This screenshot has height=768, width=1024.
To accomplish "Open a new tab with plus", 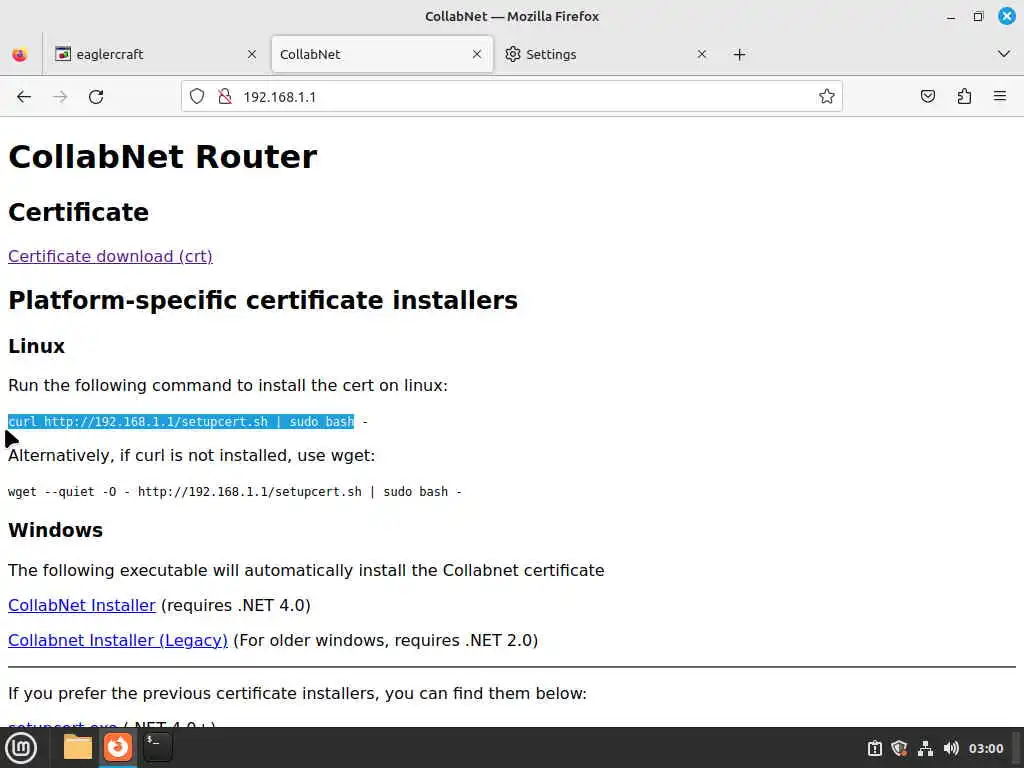I will point(739,54).
